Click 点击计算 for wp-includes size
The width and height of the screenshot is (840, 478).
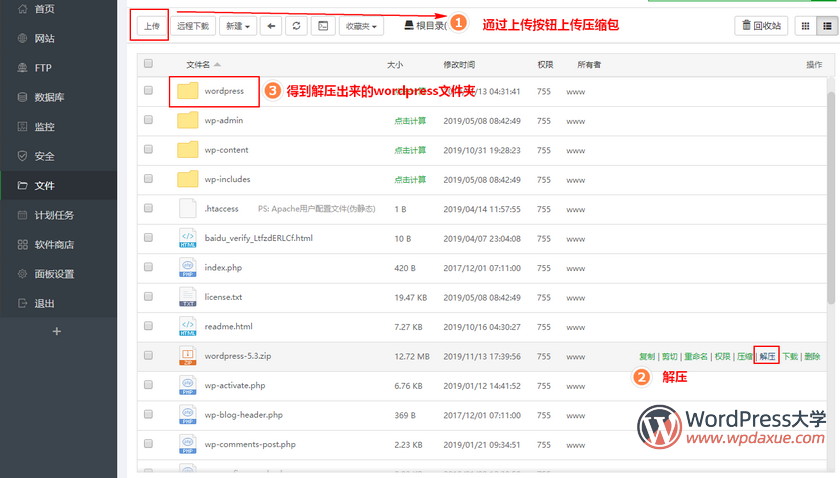(x=410, y=180)
